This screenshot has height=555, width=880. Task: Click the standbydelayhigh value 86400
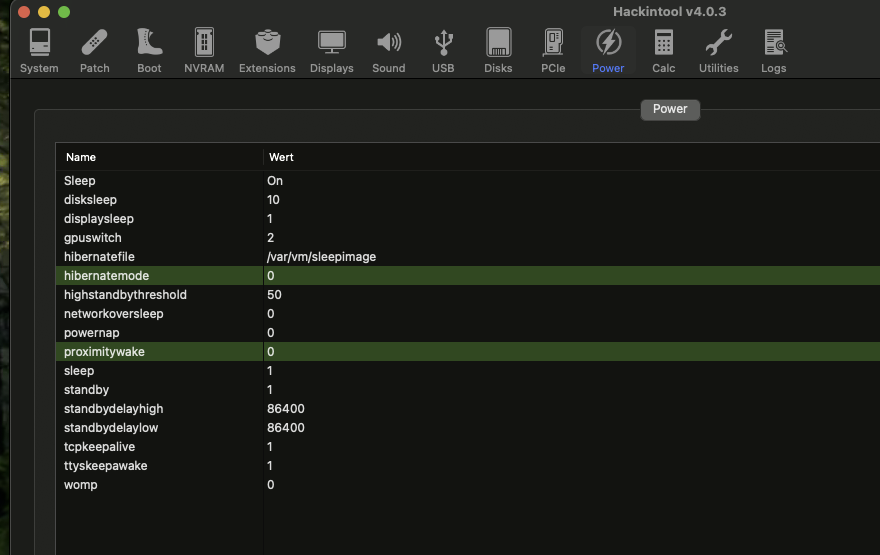click(x=286, y=409)
